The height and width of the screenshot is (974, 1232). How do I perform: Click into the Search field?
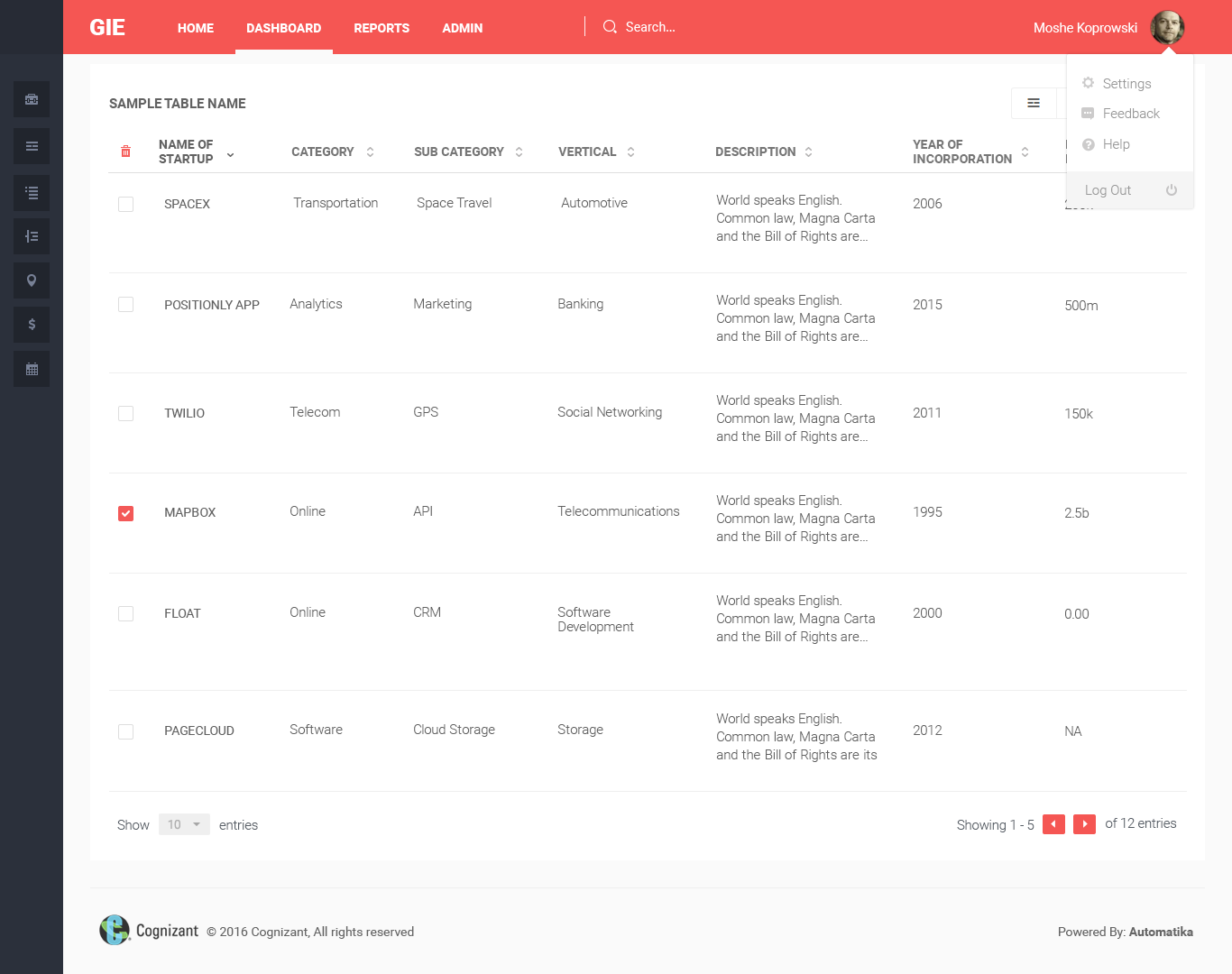click(650, 27)
